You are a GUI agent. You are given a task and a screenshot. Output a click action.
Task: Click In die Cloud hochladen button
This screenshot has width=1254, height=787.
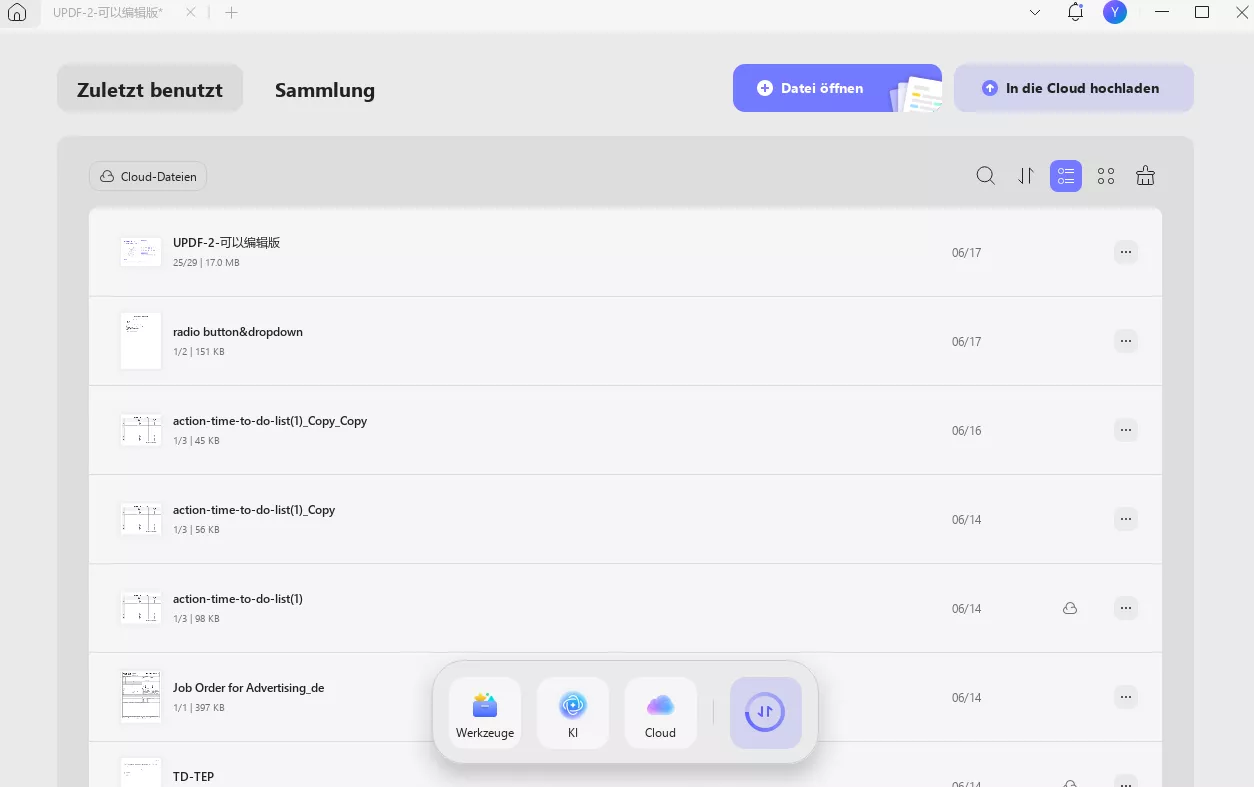(x=1073, y=88)
